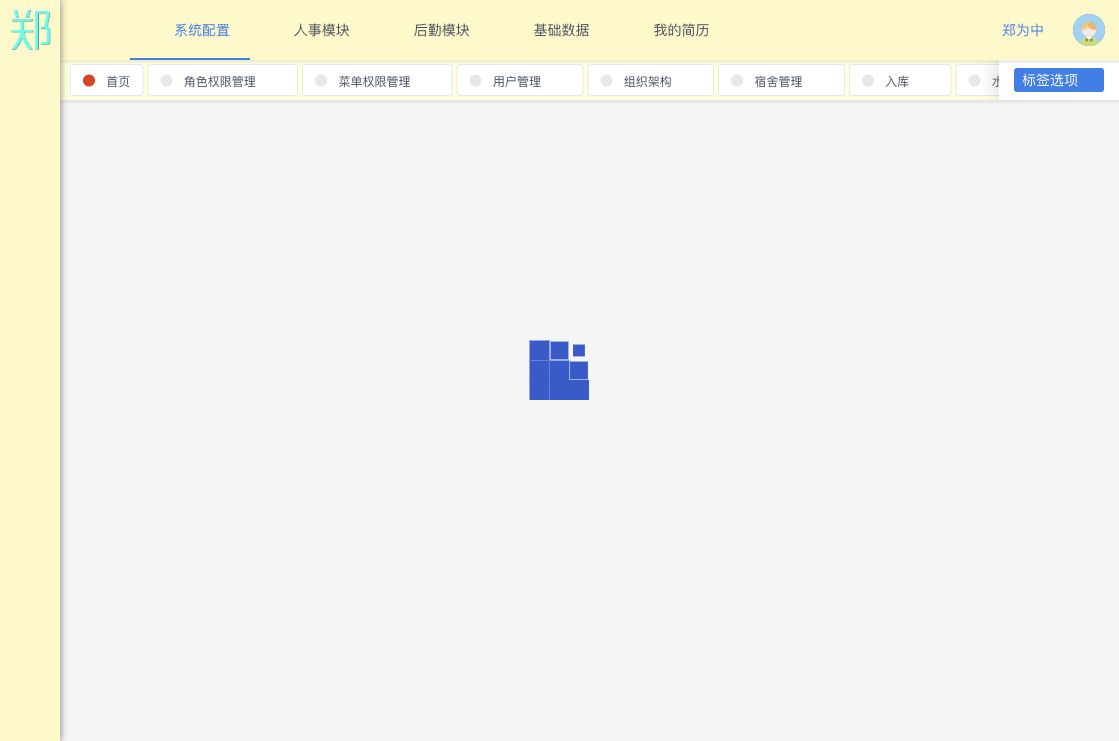Open the user avatar icon
This screenshot has height=741, width=1119.
[x=1088, y=30]
